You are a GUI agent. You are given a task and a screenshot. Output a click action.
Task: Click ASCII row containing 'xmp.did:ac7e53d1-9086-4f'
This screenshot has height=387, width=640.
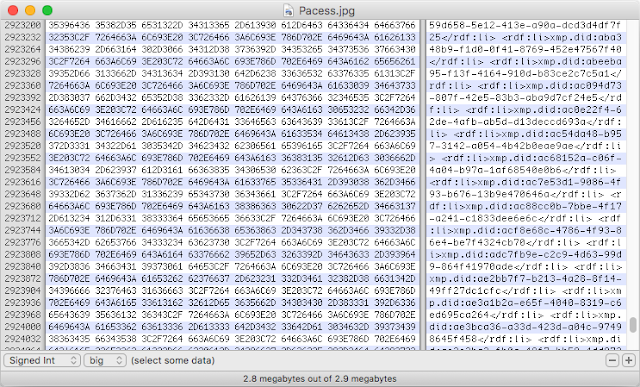click(x=525, y=182)
